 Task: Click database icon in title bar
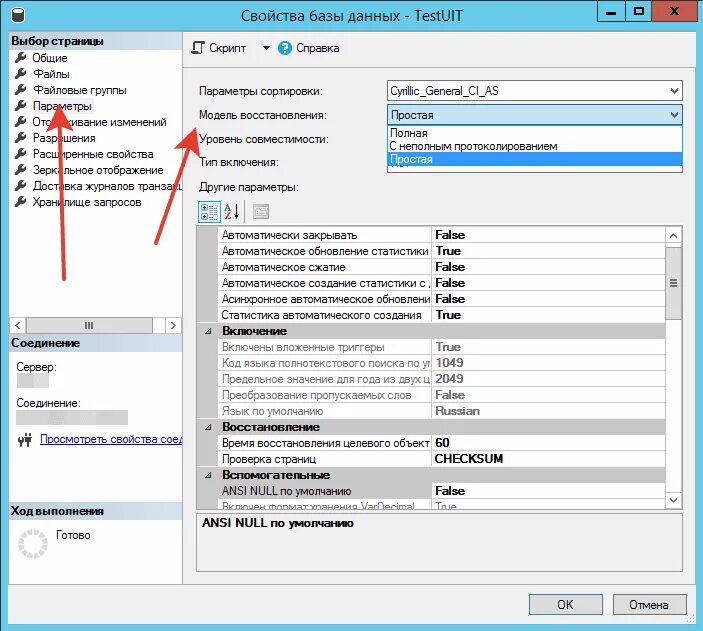click(x=18, y=15)
